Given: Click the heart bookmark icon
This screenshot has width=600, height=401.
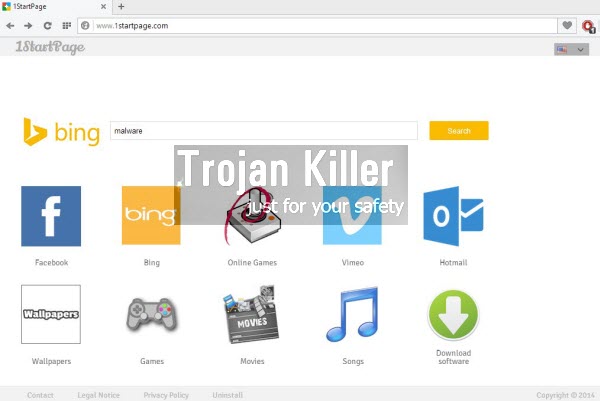Looking at the screenshot, I should click(x=568, y=25).
